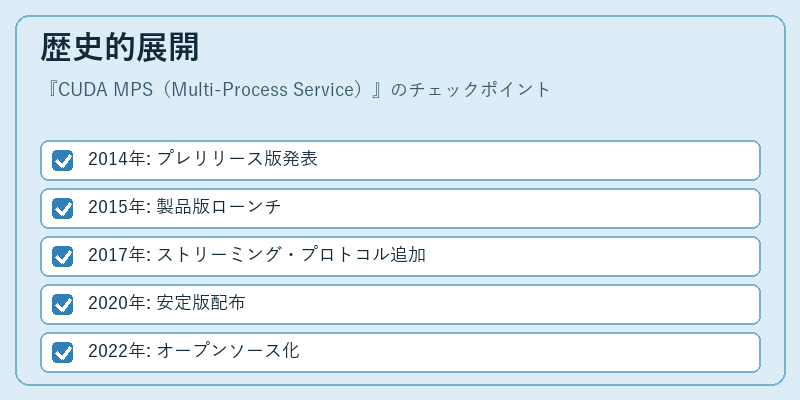800x400 pixels.
Task: Click the プレリリース版発表 label text
Action: pyautogui.click(x=237, y=159)
